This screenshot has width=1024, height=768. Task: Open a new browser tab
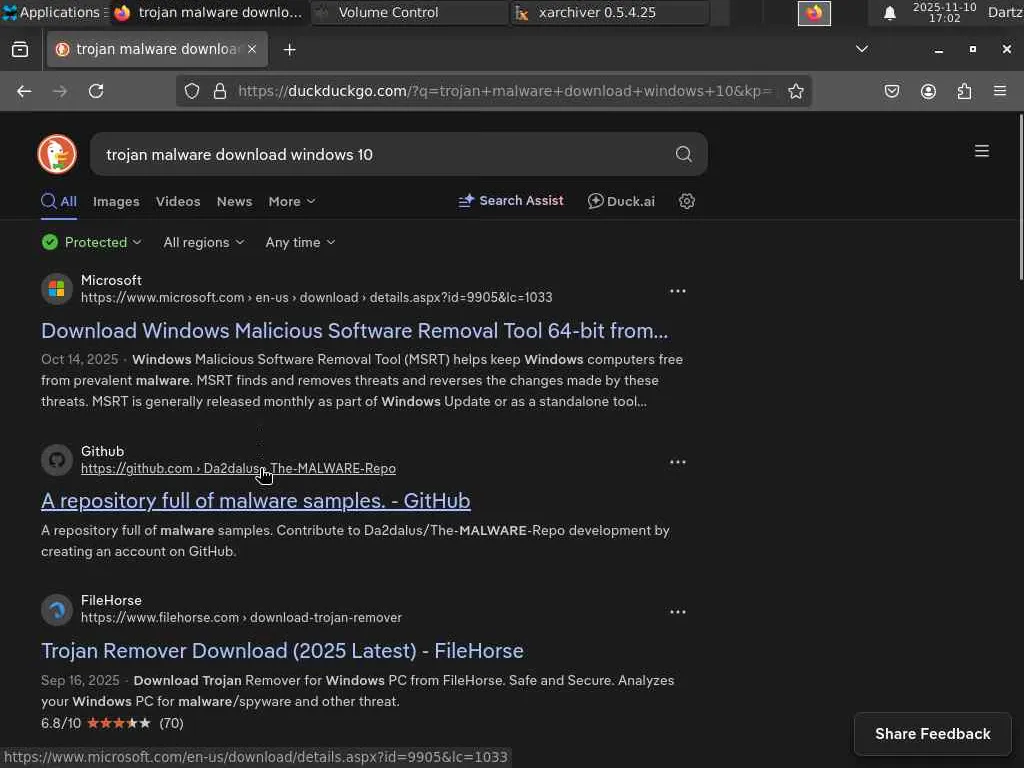coord(290,50)
